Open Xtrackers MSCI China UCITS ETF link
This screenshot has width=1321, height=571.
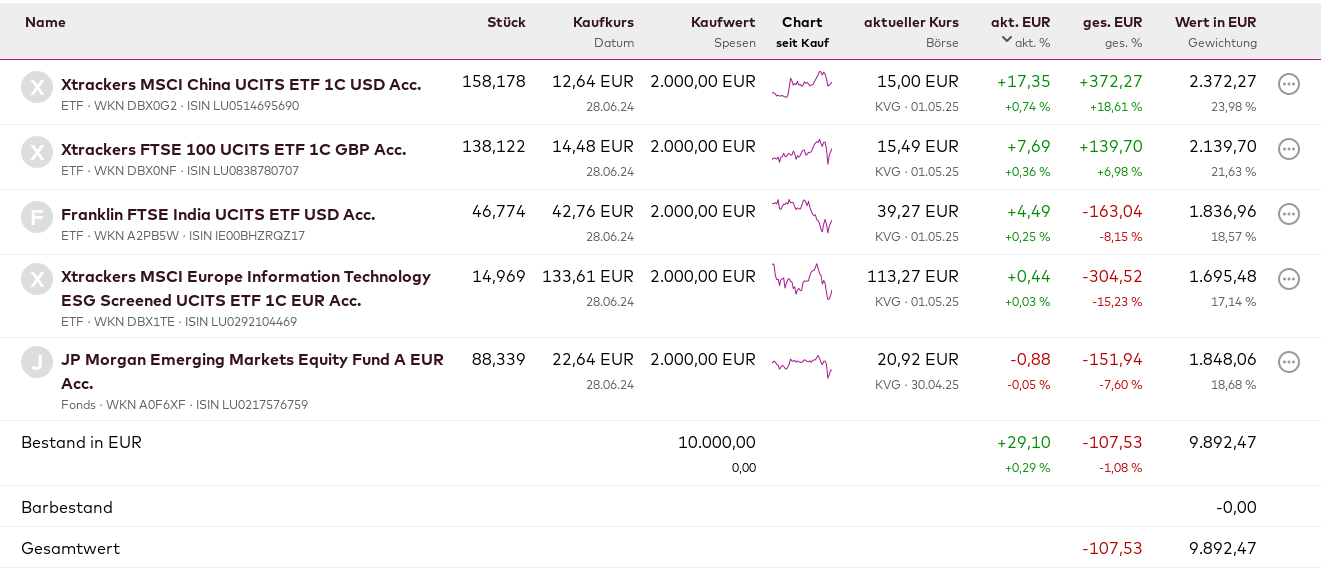click(x=241, y=84)
